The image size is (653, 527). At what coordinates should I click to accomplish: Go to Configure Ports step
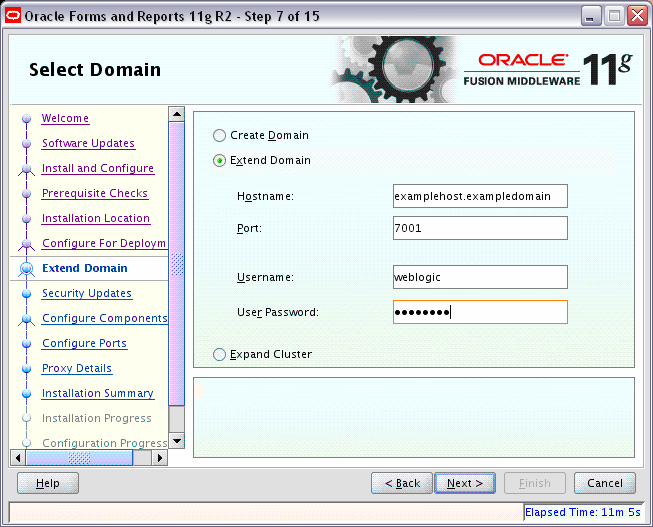pos(85,343)
